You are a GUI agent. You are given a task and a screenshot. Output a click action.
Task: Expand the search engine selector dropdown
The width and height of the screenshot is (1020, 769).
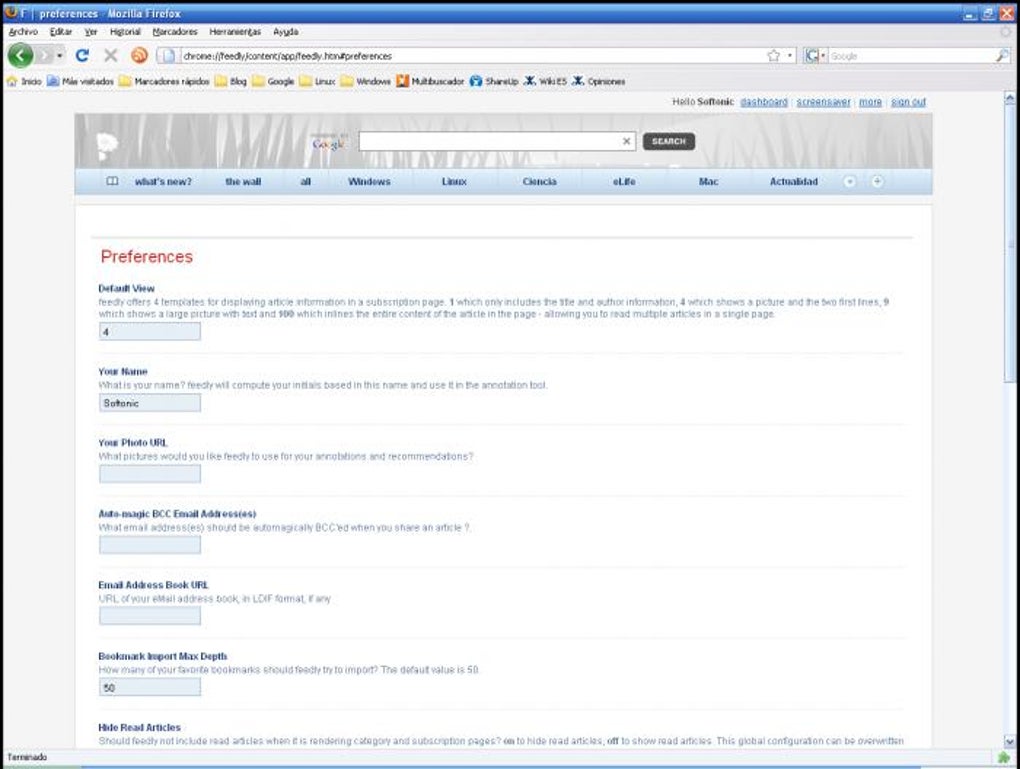pyautogui.click(x=814, y=56)
